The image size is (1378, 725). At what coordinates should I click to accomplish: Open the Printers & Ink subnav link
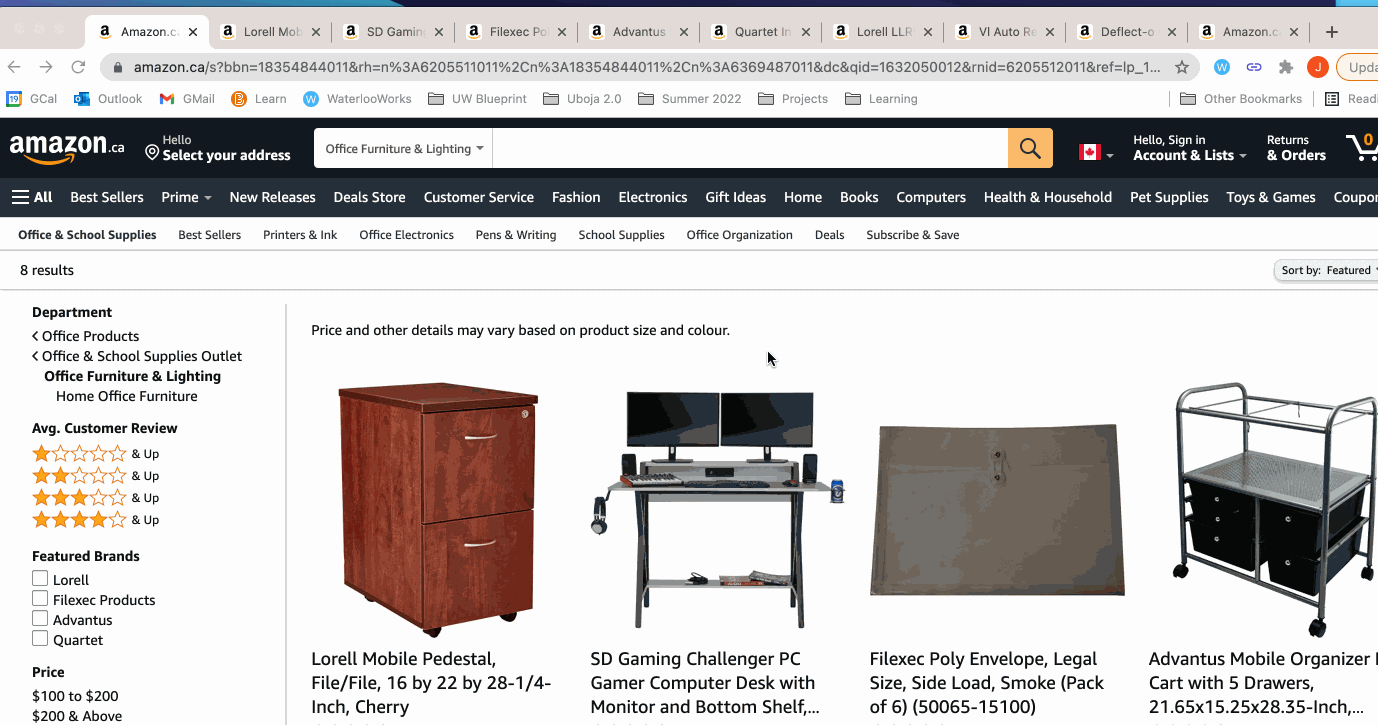pos(300,235)
